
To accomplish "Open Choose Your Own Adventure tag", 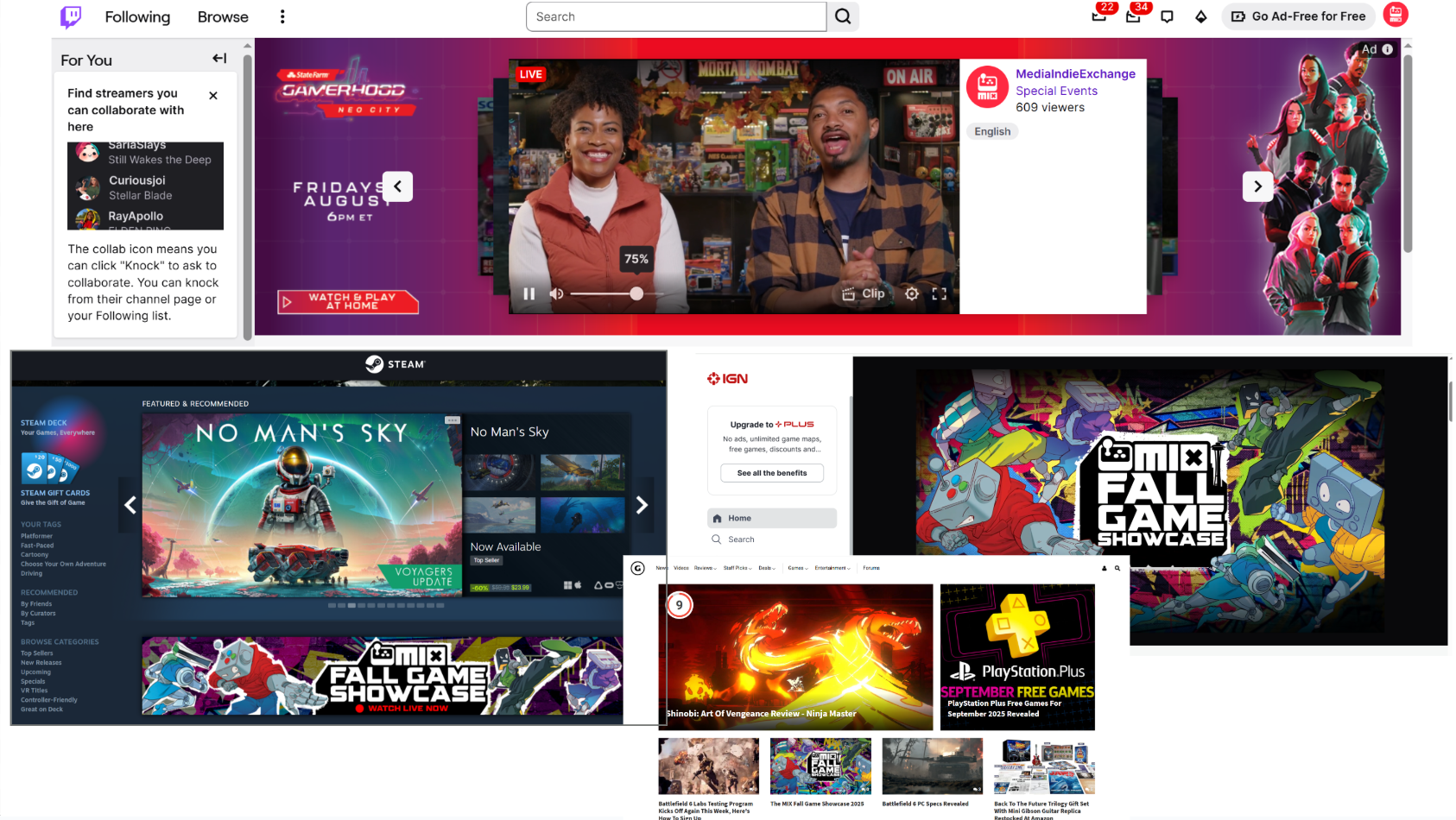I will coord(64,564).
